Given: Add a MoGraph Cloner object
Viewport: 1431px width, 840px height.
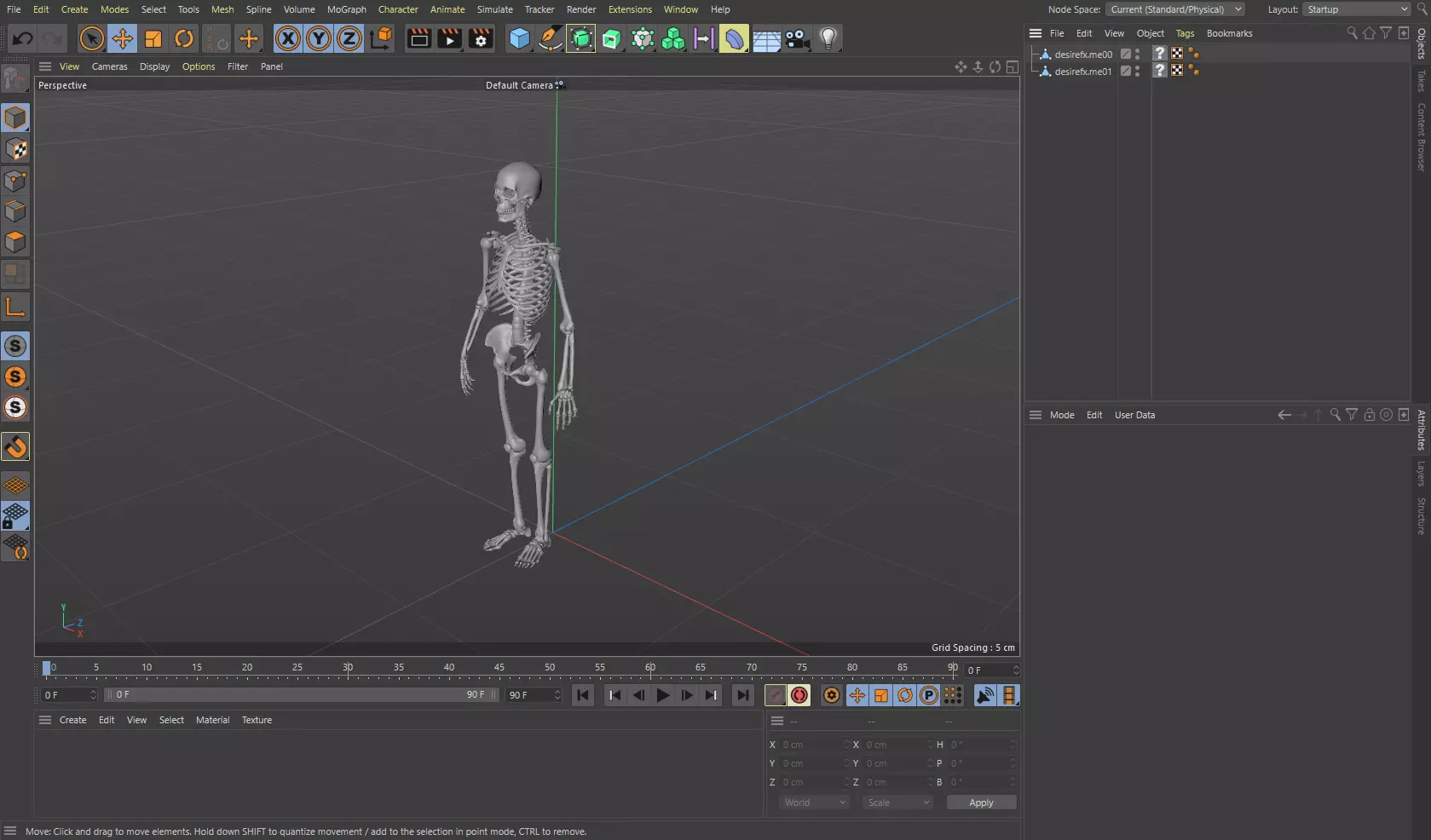Looking at the screenshot, I should click(673, 38).
